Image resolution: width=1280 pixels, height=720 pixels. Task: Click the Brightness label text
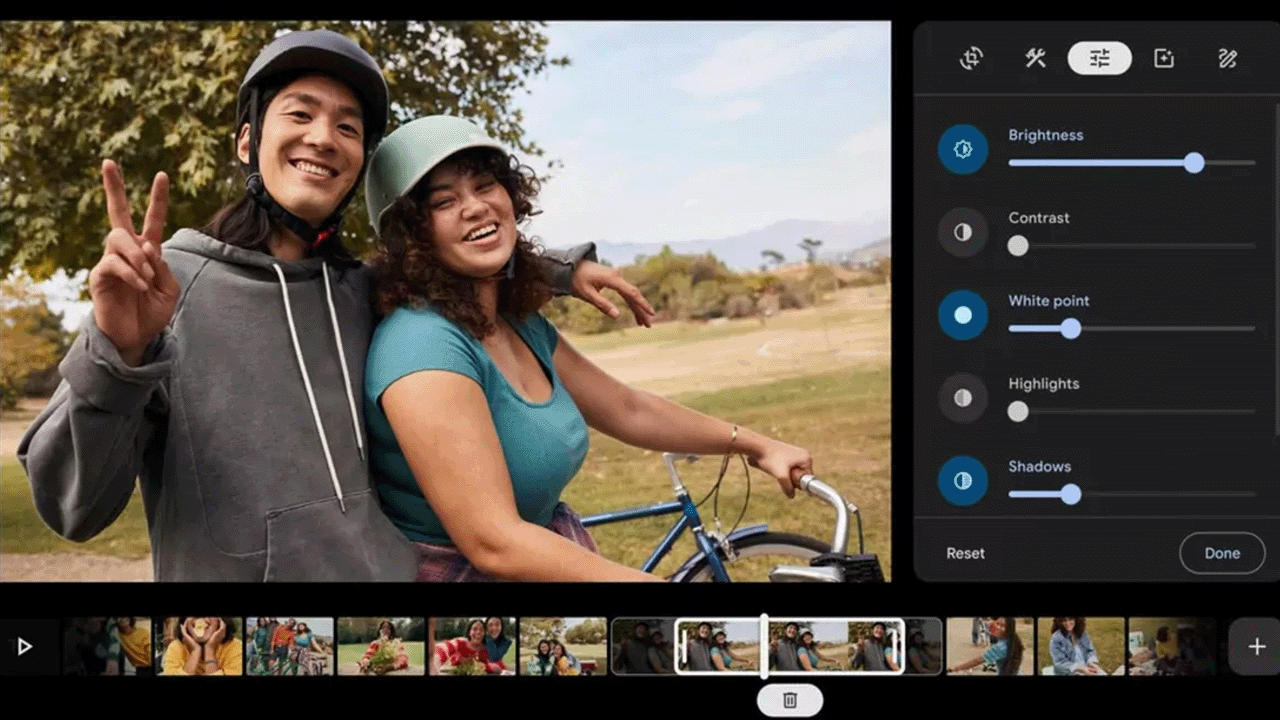(x=1046, y=135)
